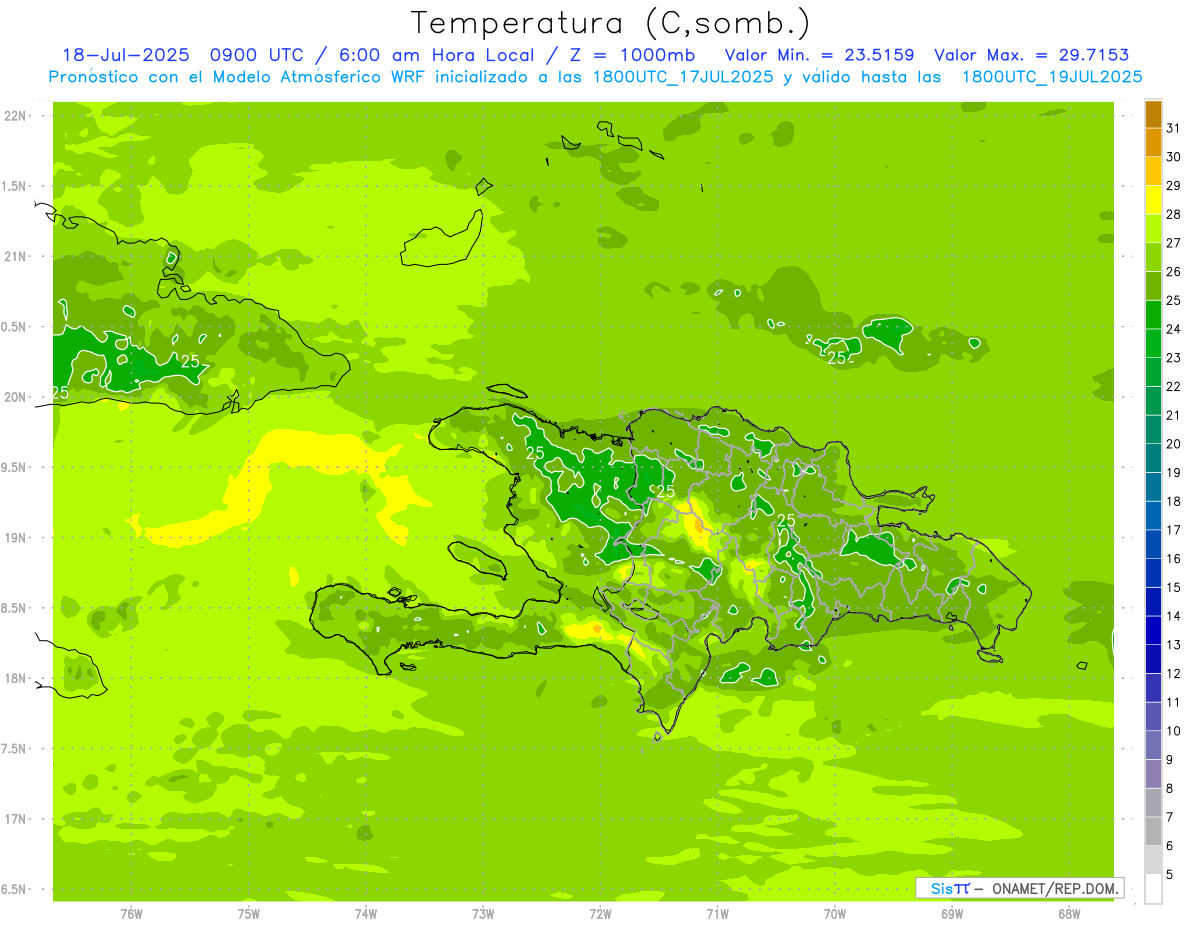Click the legend value "25" on the colorbar
1200x927 pixels.
[x=1174, y=300]
